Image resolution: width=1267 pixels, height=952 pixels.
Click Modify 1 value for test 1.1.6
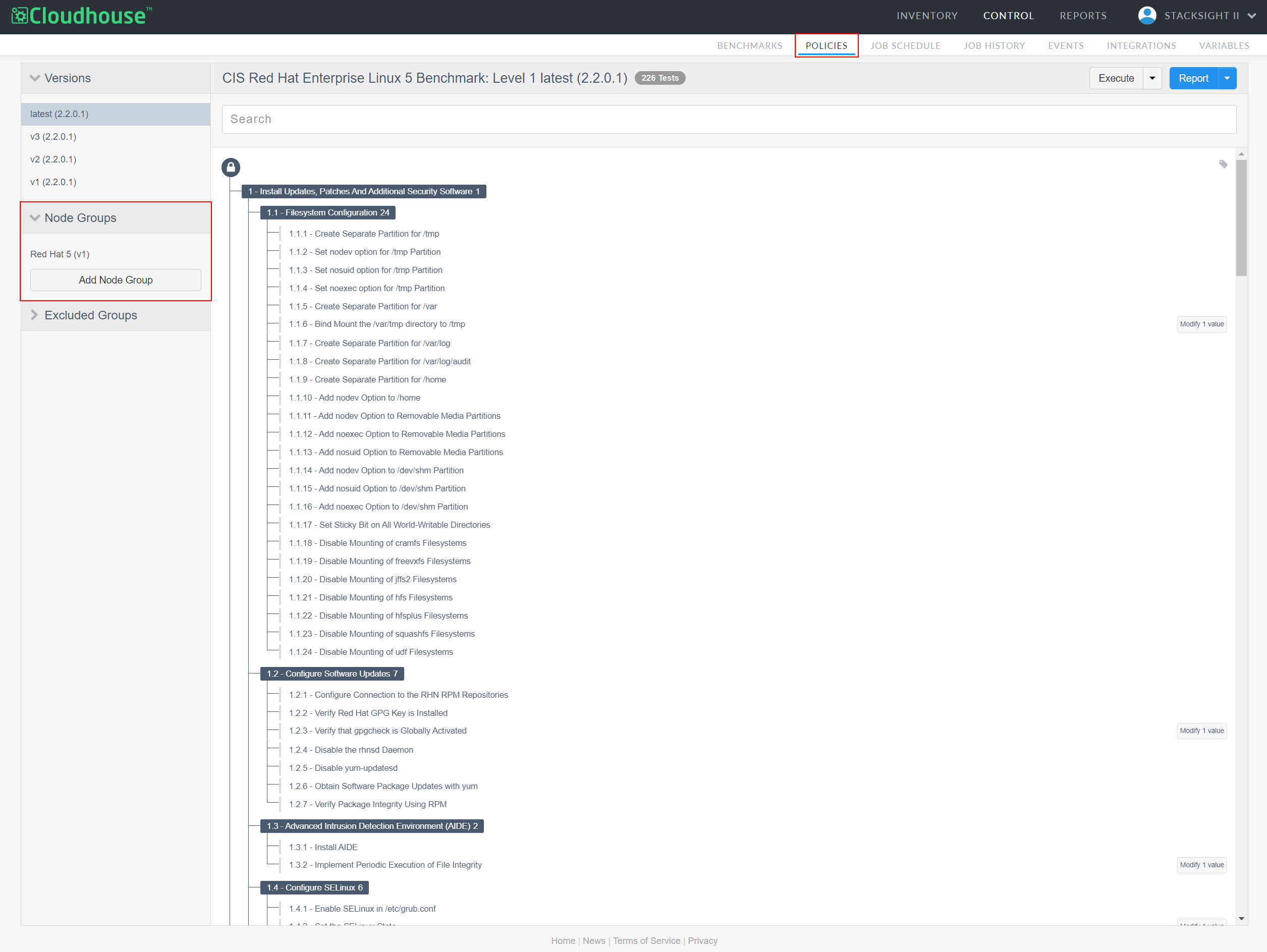point(1202,324)
